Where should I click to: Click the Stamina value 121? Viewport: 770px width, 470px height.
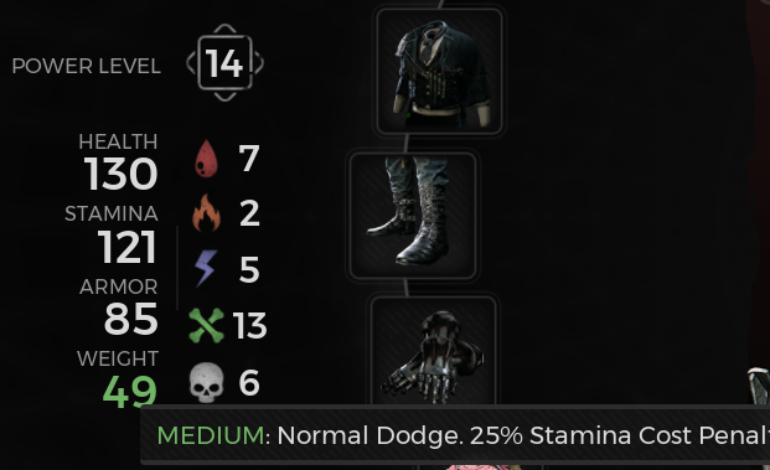tap(127, 247)
